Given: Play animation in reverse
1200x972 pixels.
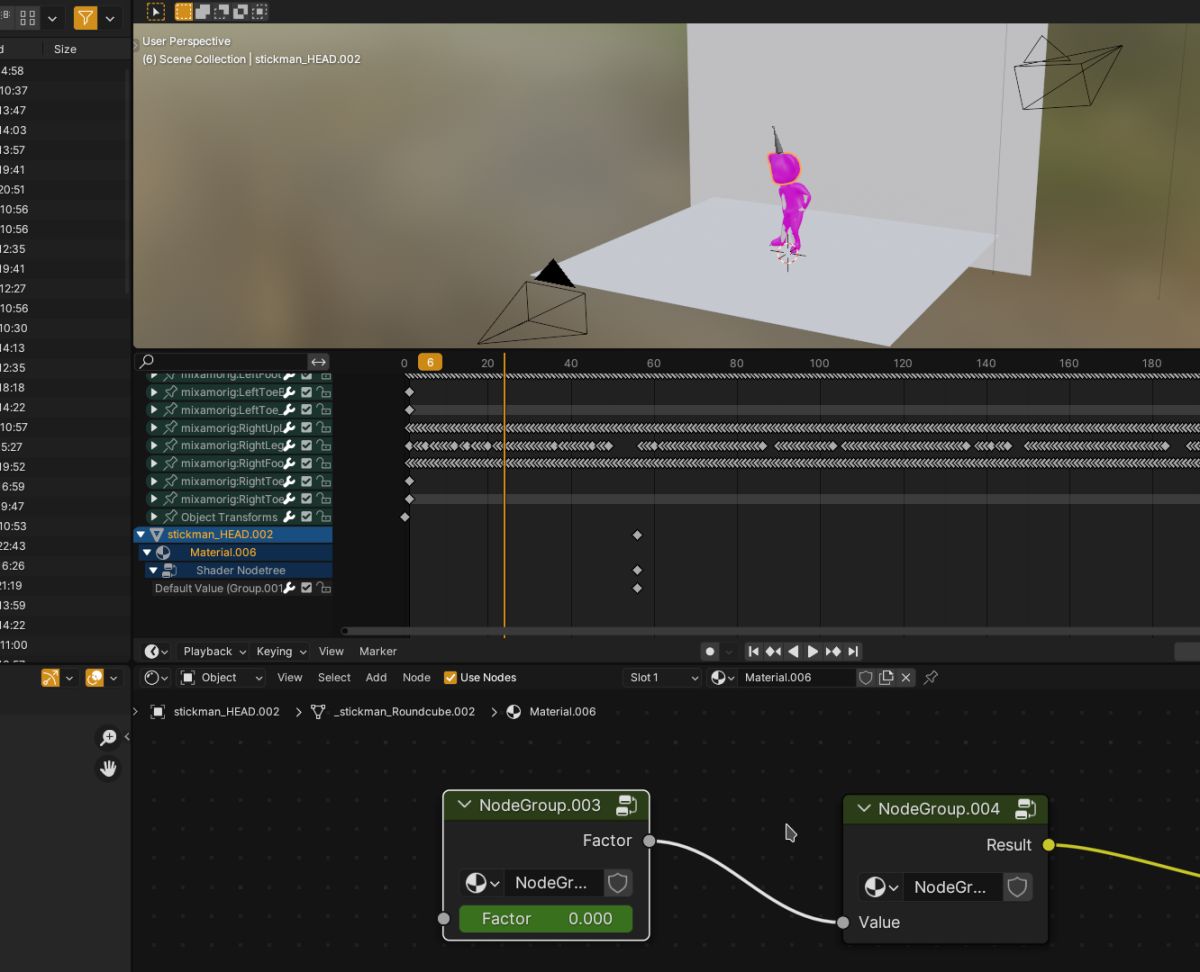Looking at the screenshot, I should [x=793, y=651].
